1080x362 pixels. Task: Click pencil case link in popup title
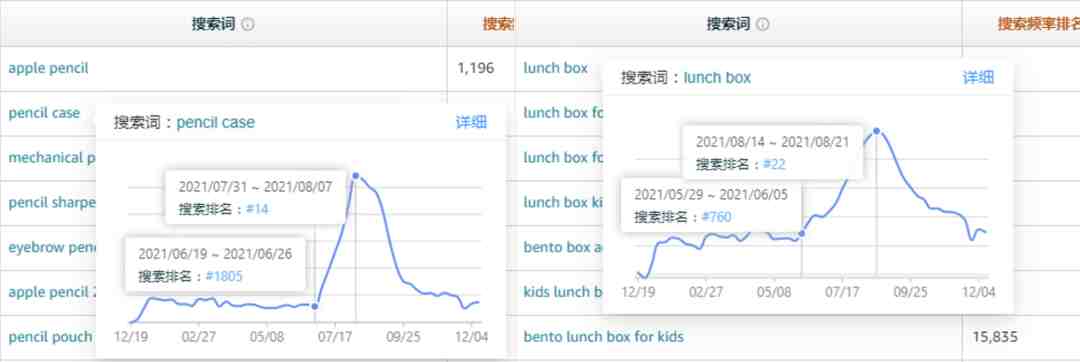[x=216, y=123]
